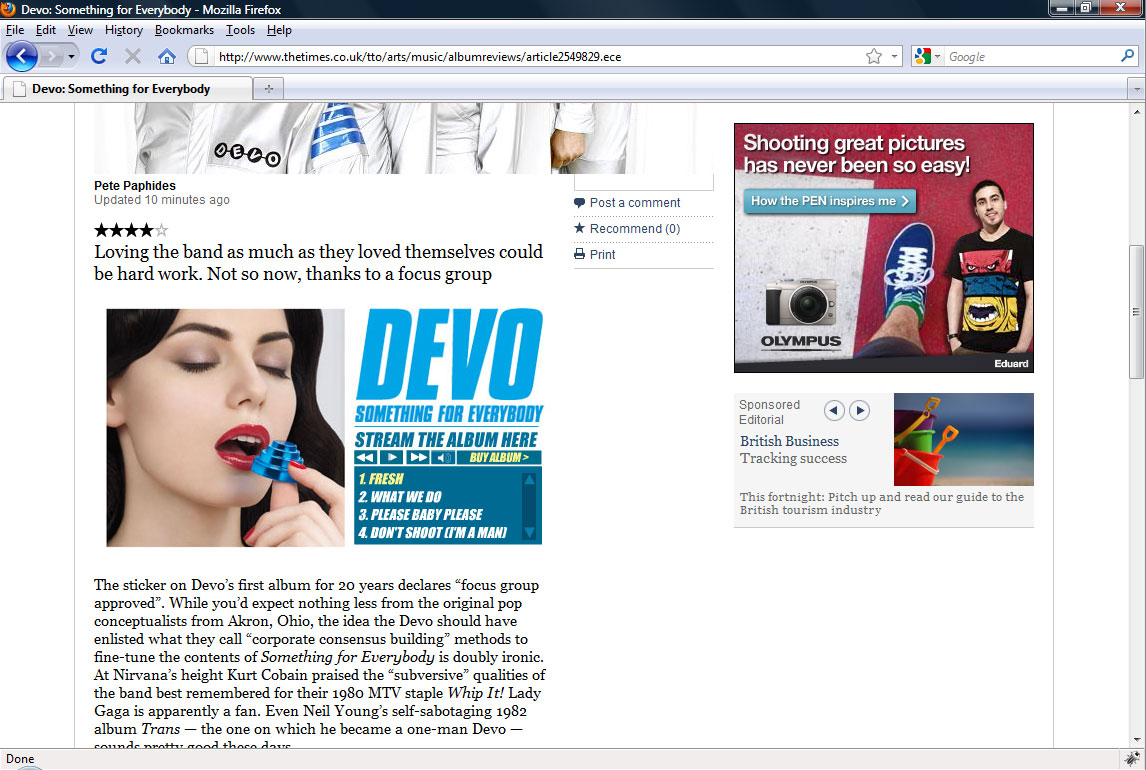
Task: Open the list all tabs dropdown
Action: pyautogui.click(x=1136, y=89)
